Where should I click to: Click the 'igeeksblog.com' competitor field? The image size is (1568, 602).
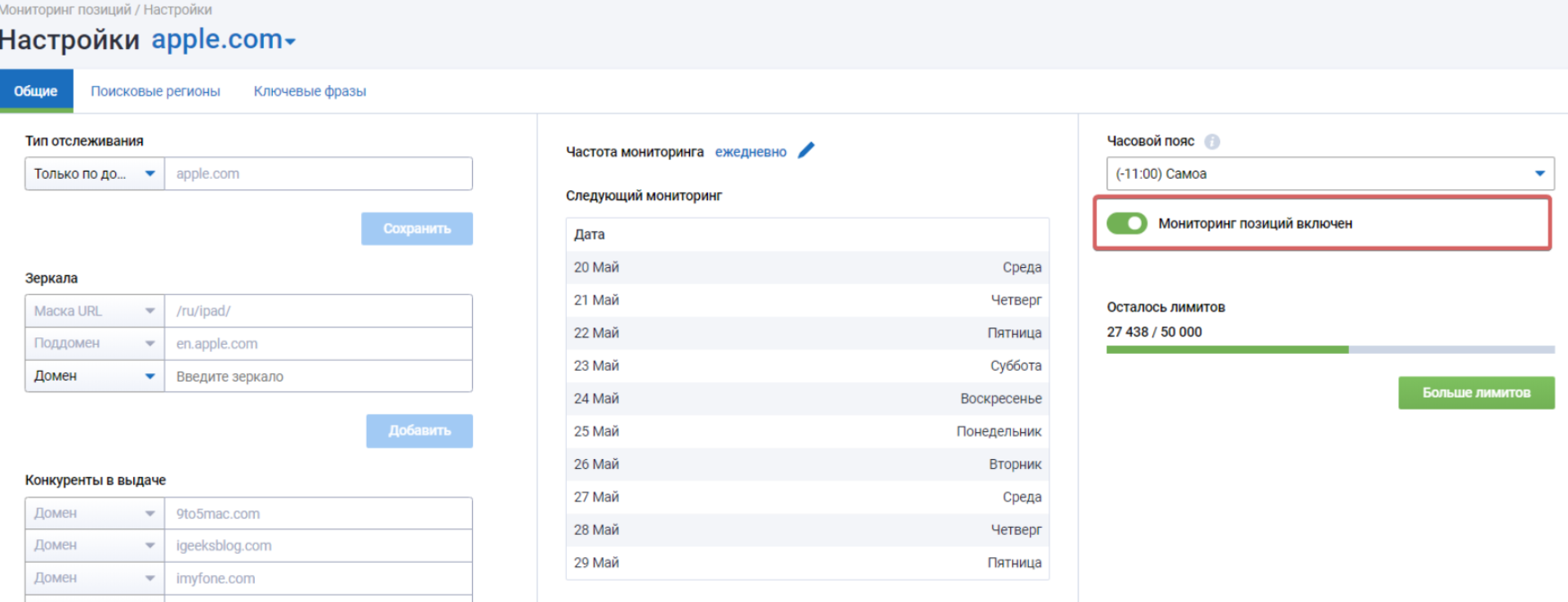[x=318, y=546]
